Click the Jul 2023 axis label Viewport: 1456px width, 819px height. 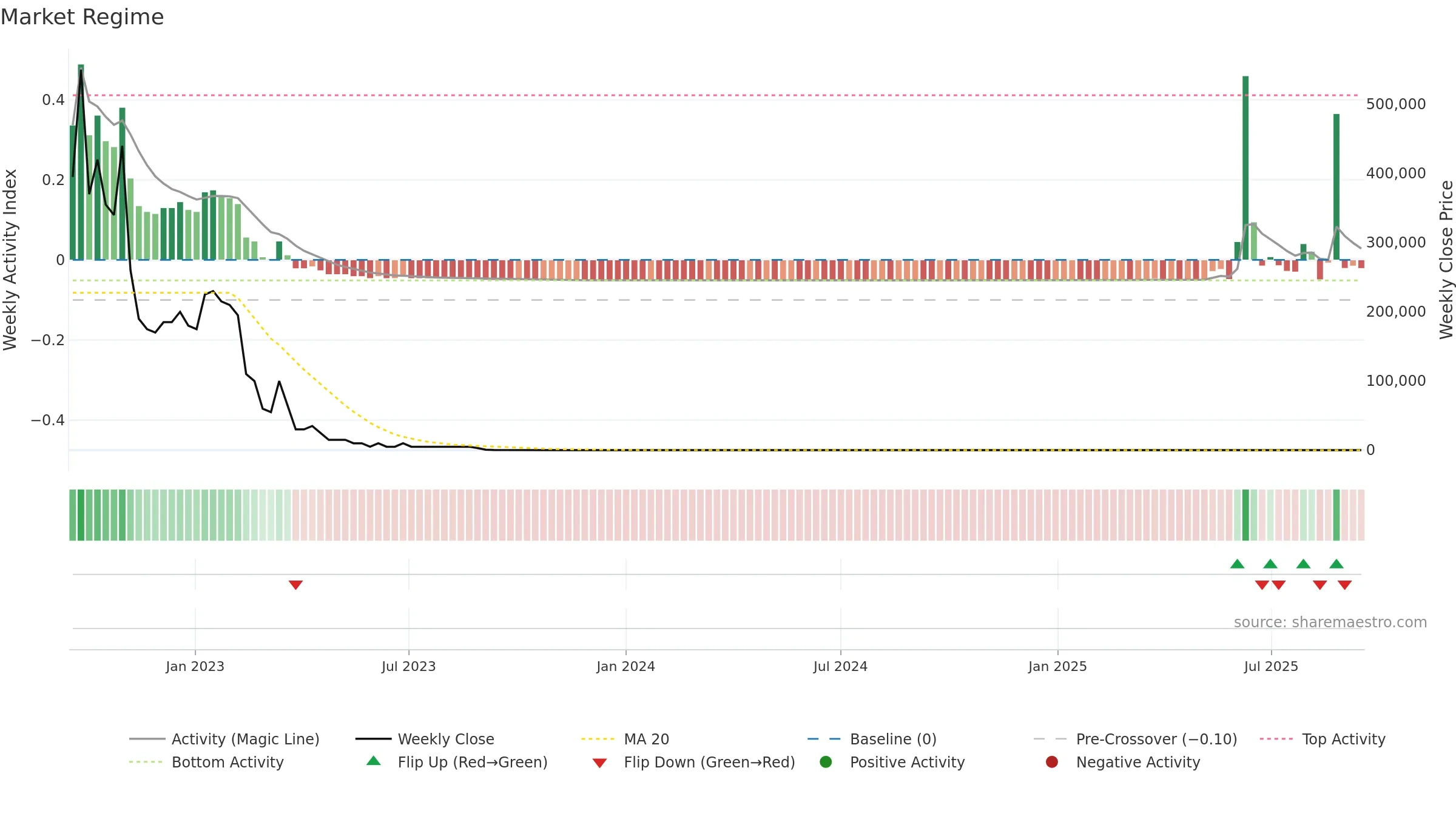pyautogui.click(x=408, y=666)
